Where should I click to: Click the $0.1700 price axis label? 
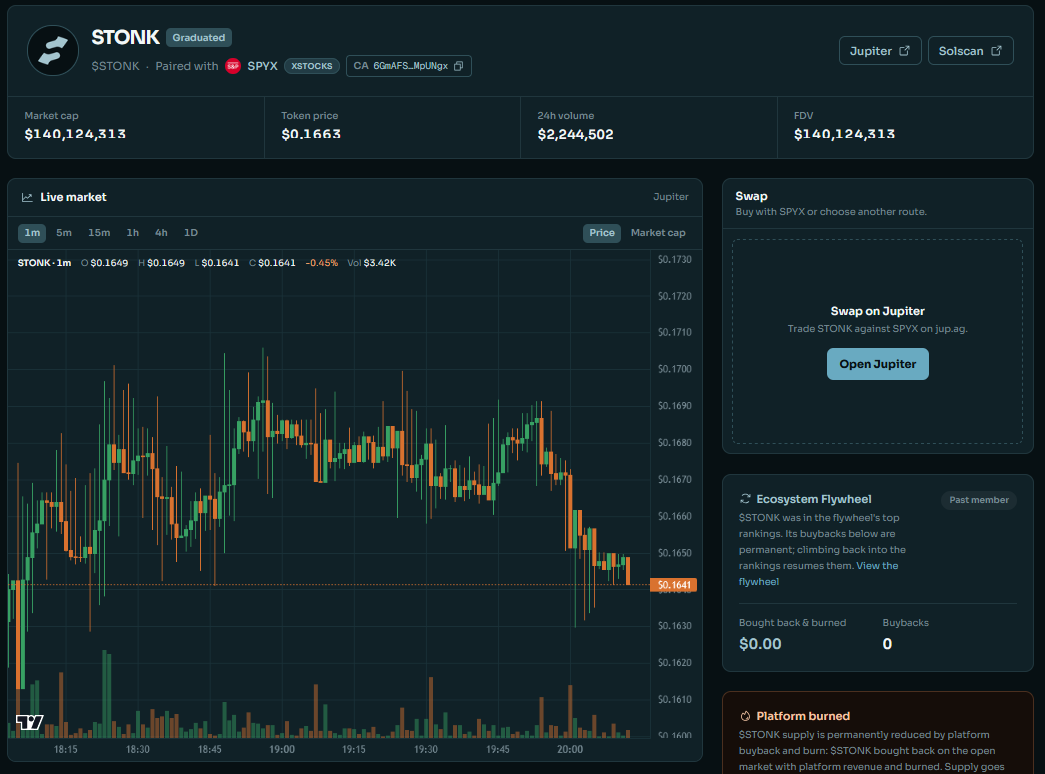click(674, 369)
